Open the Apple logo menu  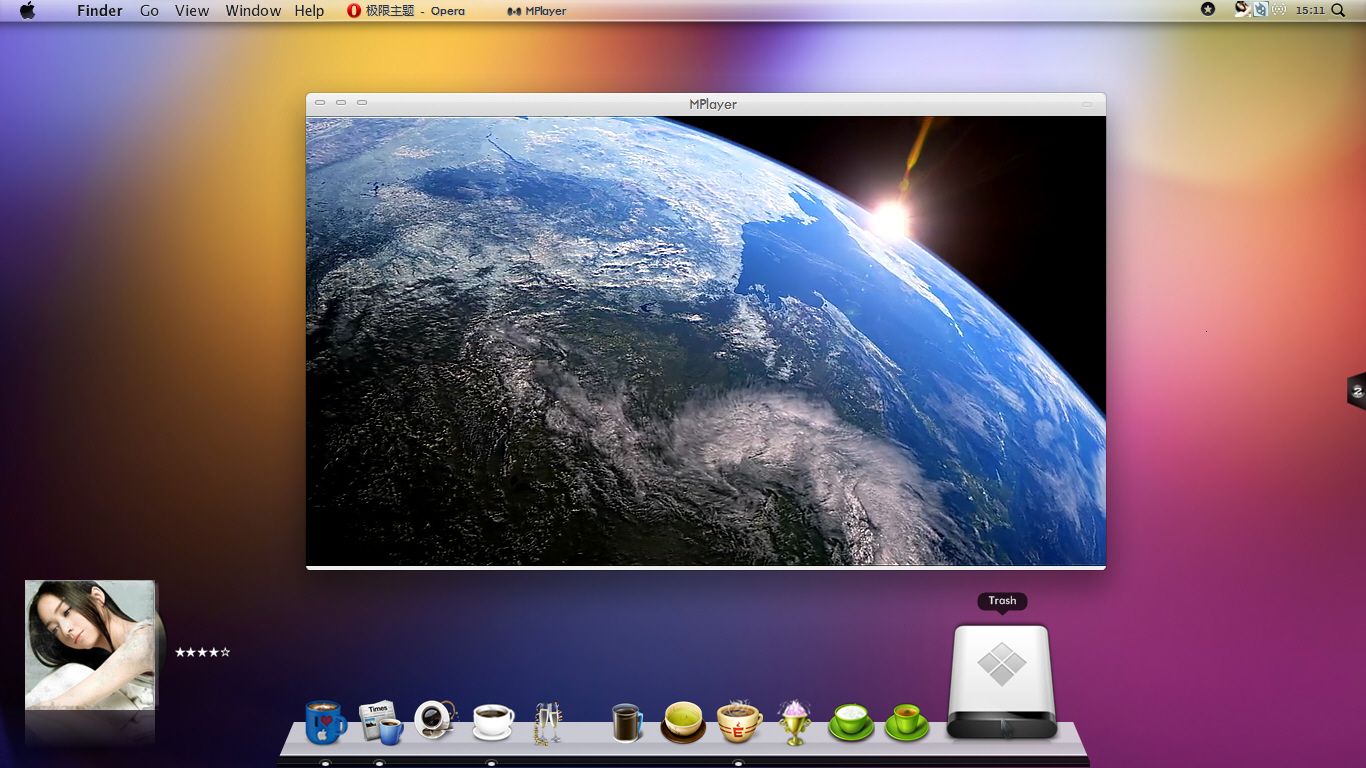click(x=28, y=10)
